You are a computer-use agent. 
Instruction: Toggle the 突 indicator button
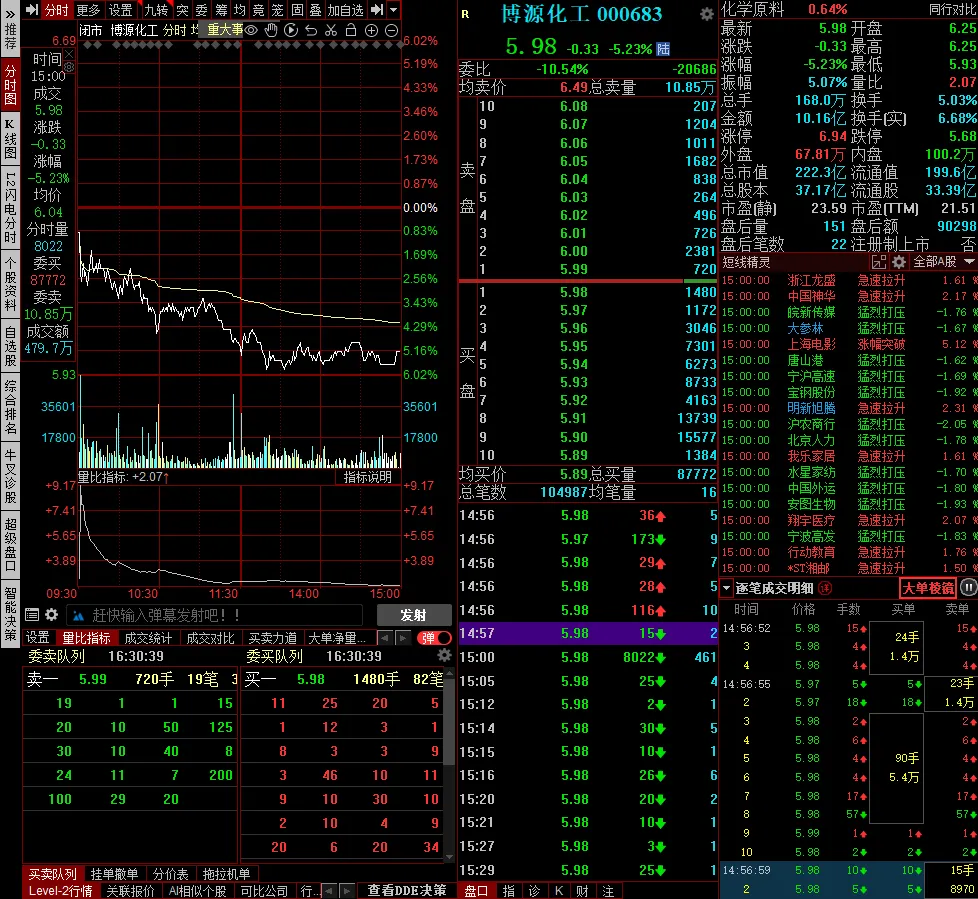point(182,10)
